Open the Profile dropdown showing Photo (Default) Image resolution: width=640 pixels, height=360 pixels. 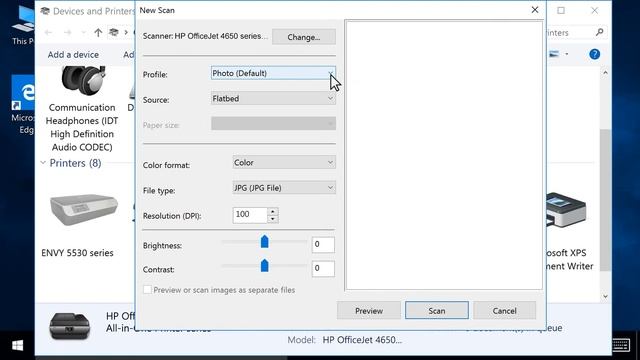point(273,73)
